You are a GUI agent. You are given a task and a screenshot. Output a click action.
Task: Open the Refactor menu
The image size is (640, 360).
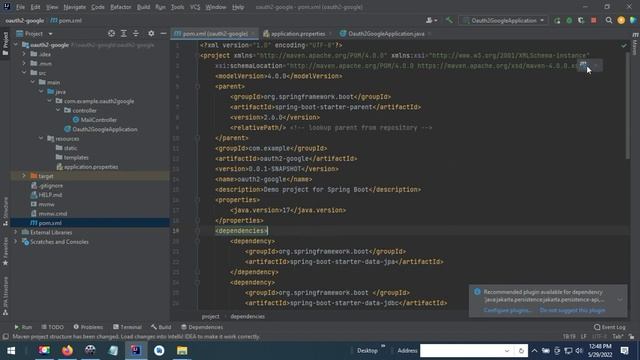pos(120,7)
